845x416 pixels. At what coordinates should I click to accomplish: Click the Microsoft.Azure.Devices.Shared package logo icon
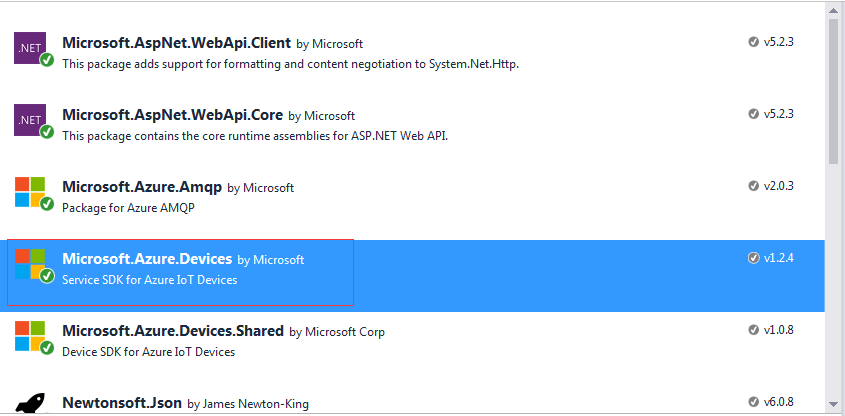(31, 336)
